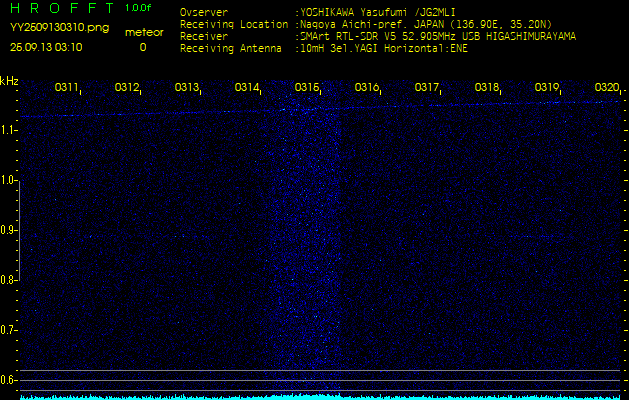This screenshot has height=400, width=629.
Task: Click the 0320 time marker
Action: pos(607,87)
